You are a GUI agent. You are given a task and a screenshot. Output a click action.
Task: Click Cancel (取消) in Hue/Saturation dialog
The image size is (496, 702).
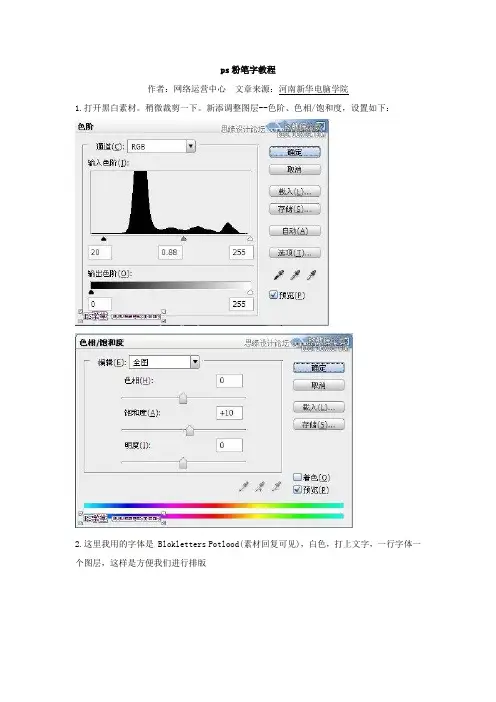(x=319, y=385)
